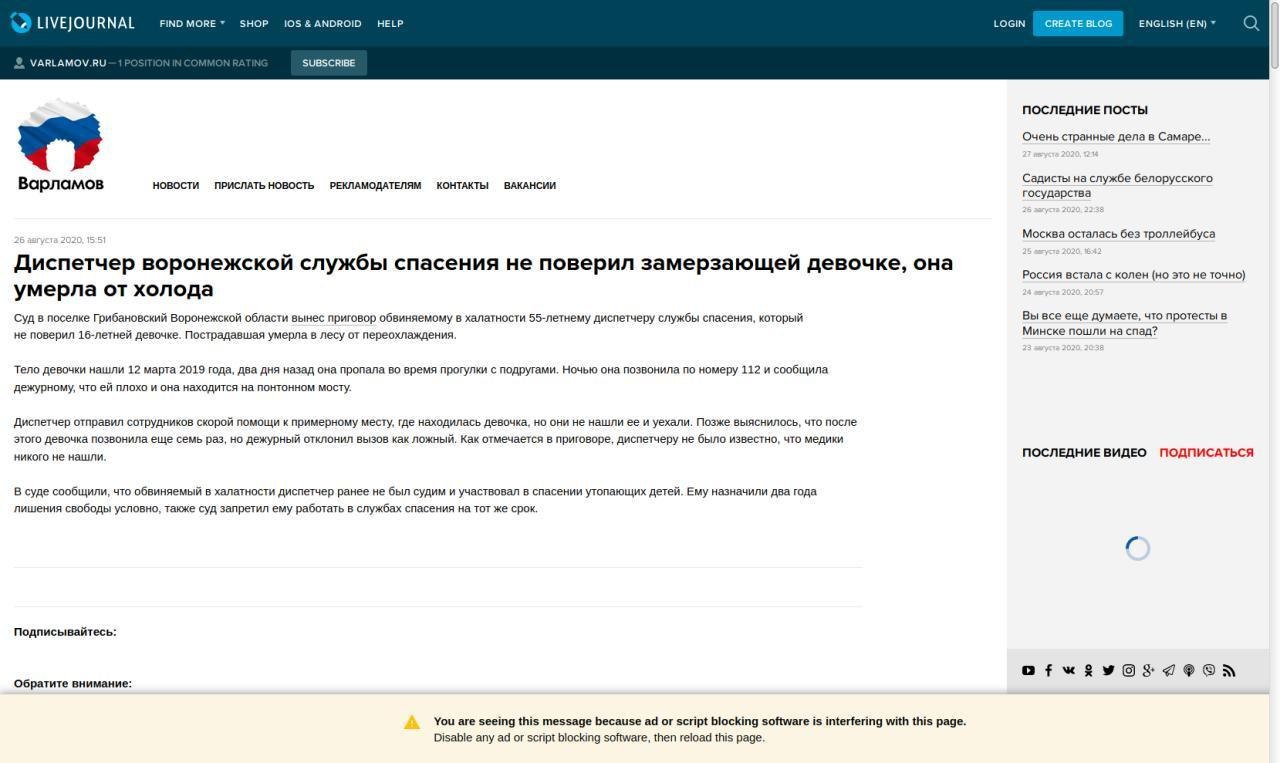Screen dimensions: 1280x763
Task: Open the VARLAMOV.RU profile link
Action: 68,62
